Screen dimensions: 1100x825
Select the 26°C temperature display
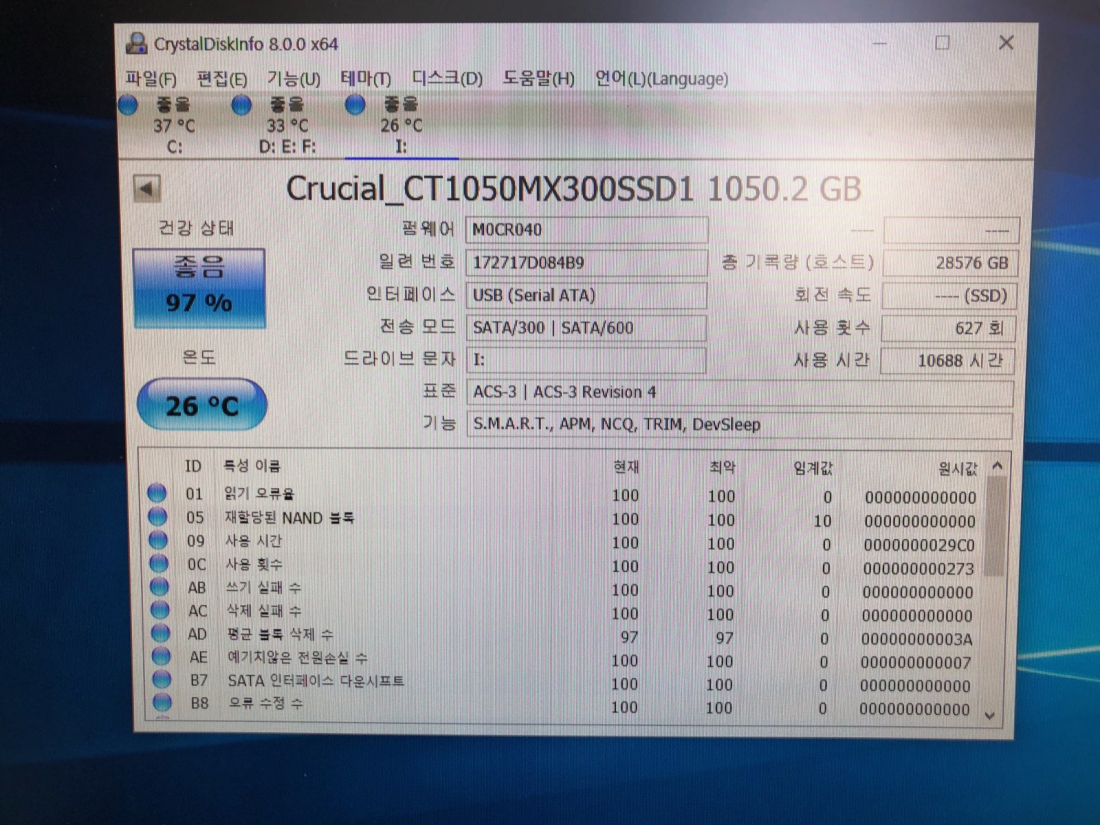pyautogui.click(x=200, y=403)
